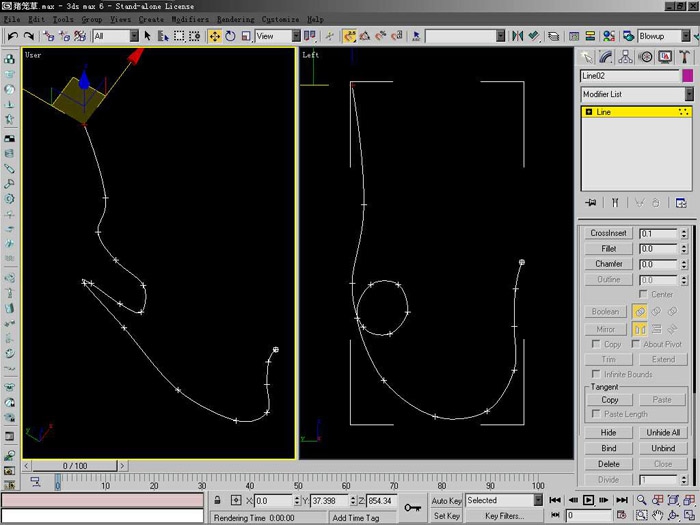The image size is (700, 525).
Task: Activate Select and Rotate tool
Action: 230,36
